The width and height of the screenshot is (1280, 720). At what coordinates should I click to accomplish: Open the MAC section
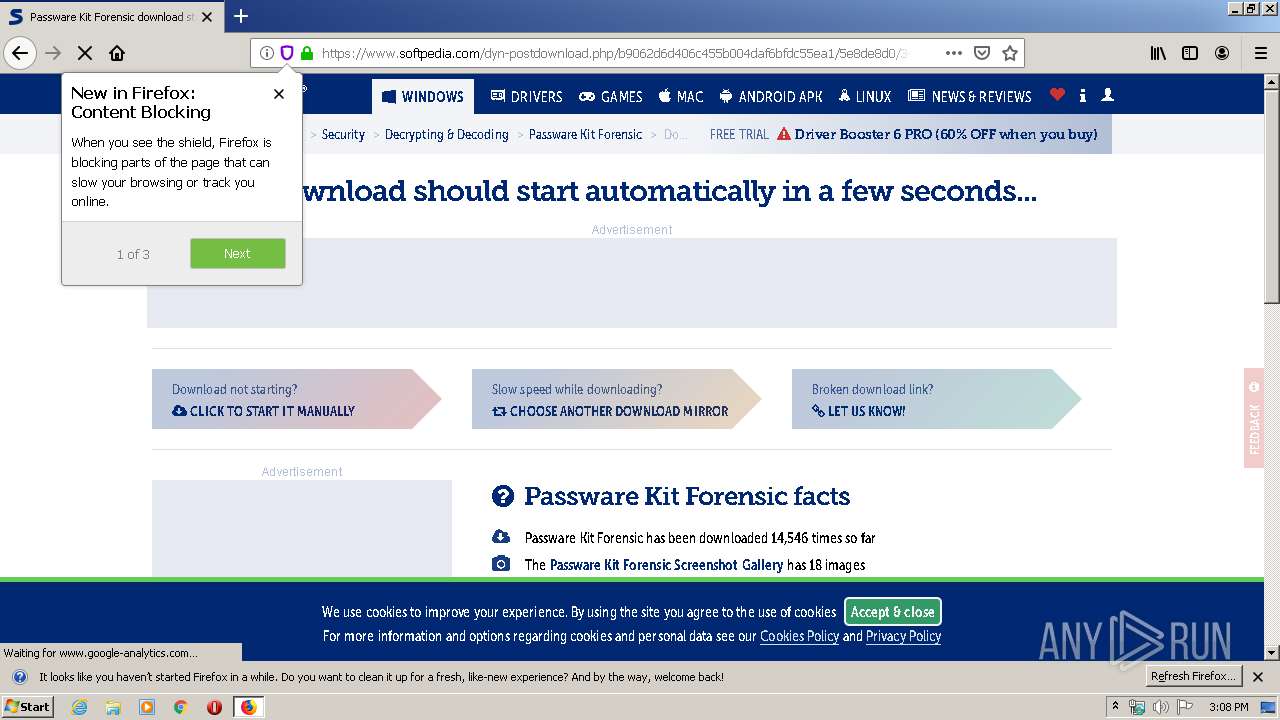click(681, 96)
